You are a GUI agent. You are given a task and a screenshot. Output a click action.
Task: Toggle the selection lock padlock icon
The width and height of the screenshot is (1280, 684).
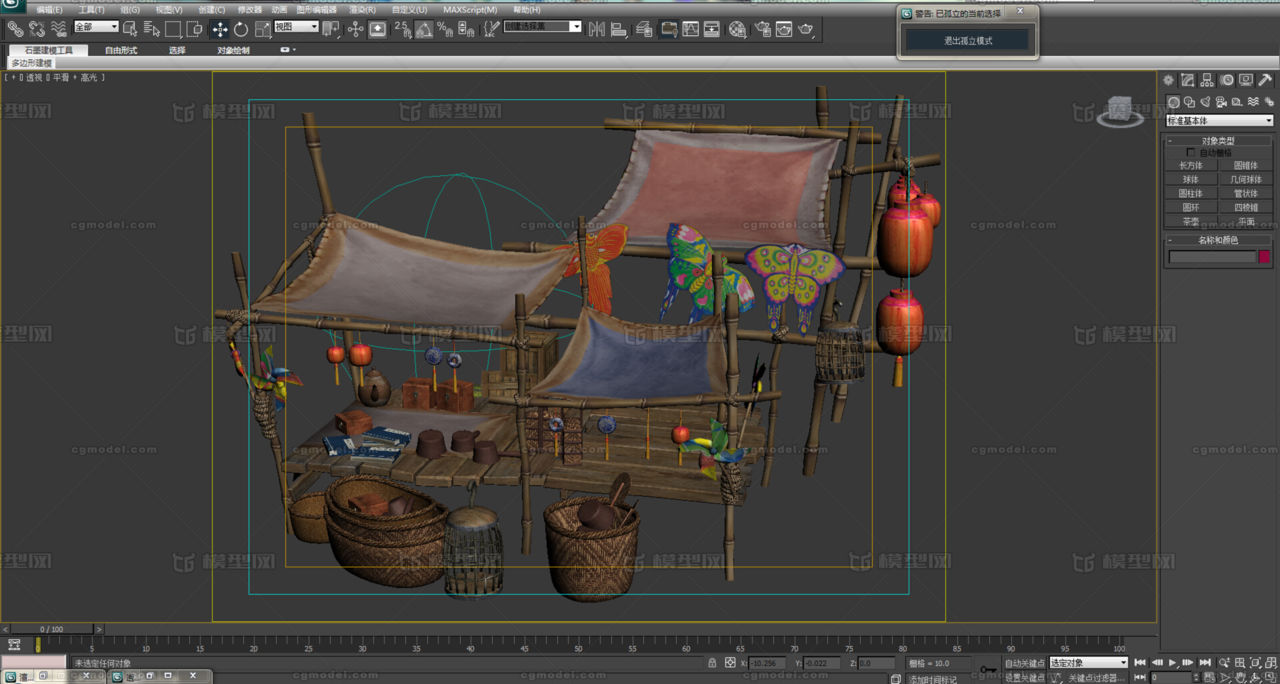tap(712, 663)
